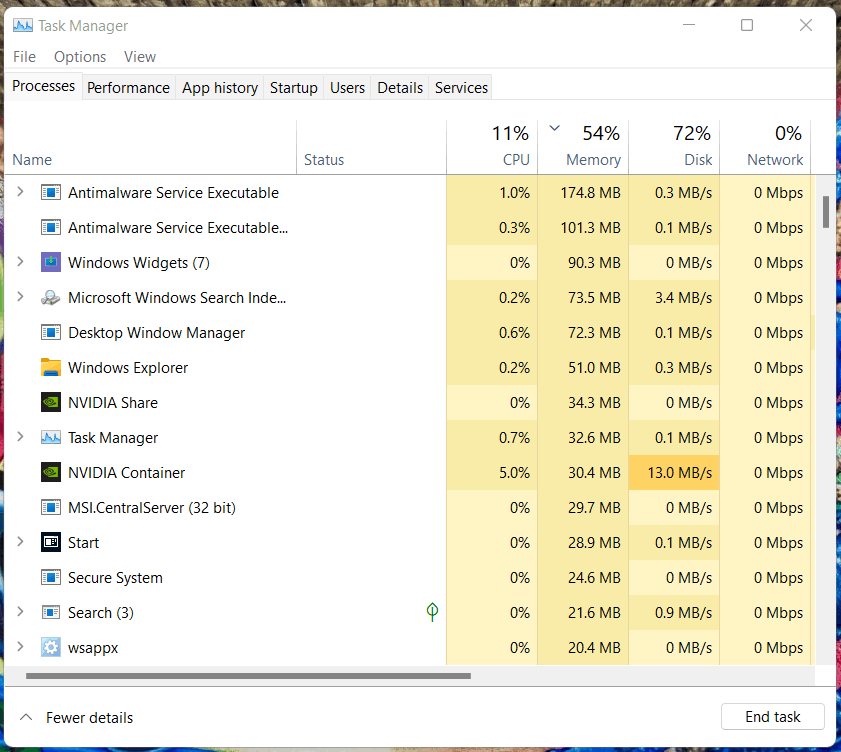Switch to the Details tab
This screenshot has height=752, width=841.
[400, 87]
